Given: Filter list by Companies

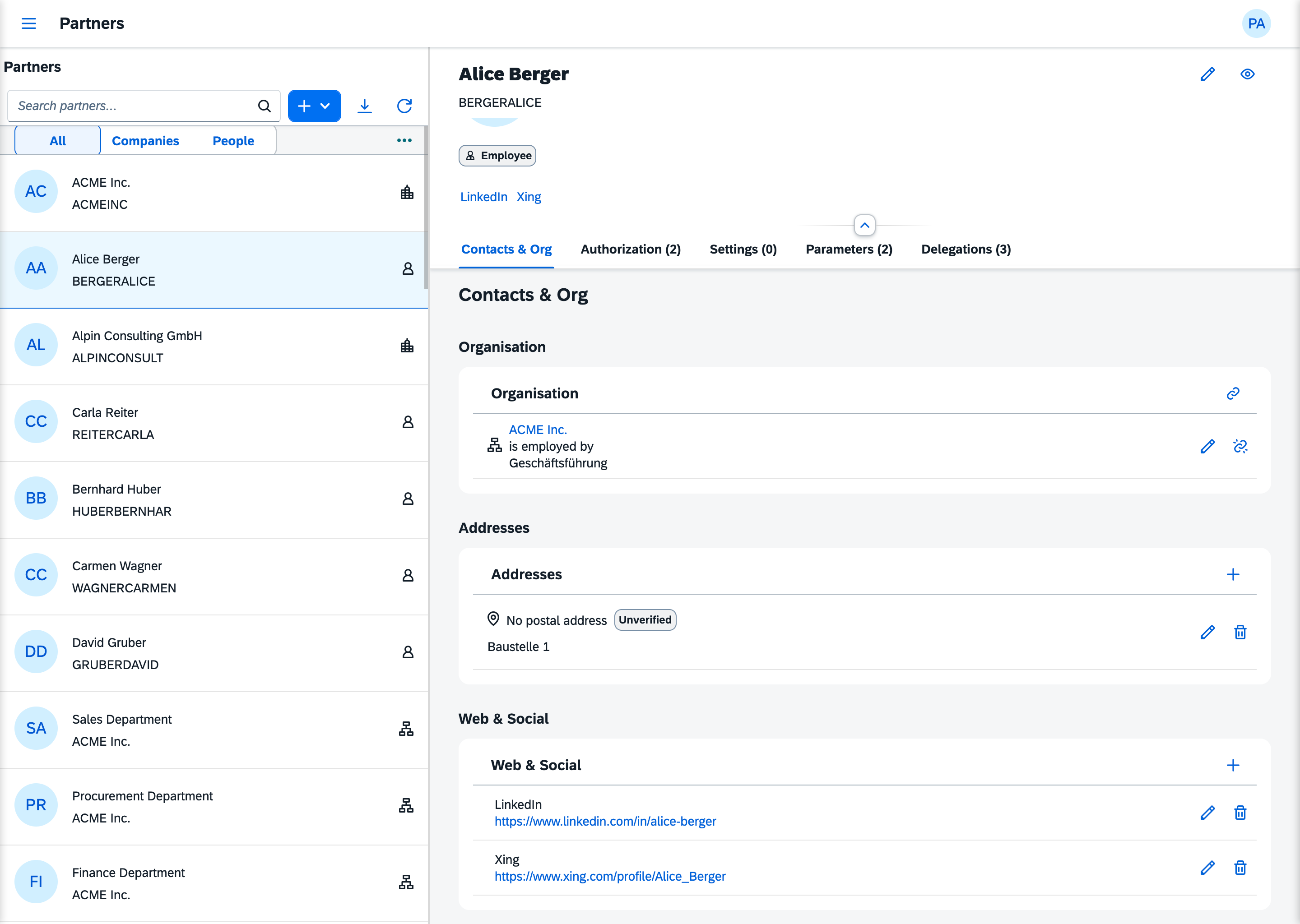Looking at the screenshot, I should (145, 140).
